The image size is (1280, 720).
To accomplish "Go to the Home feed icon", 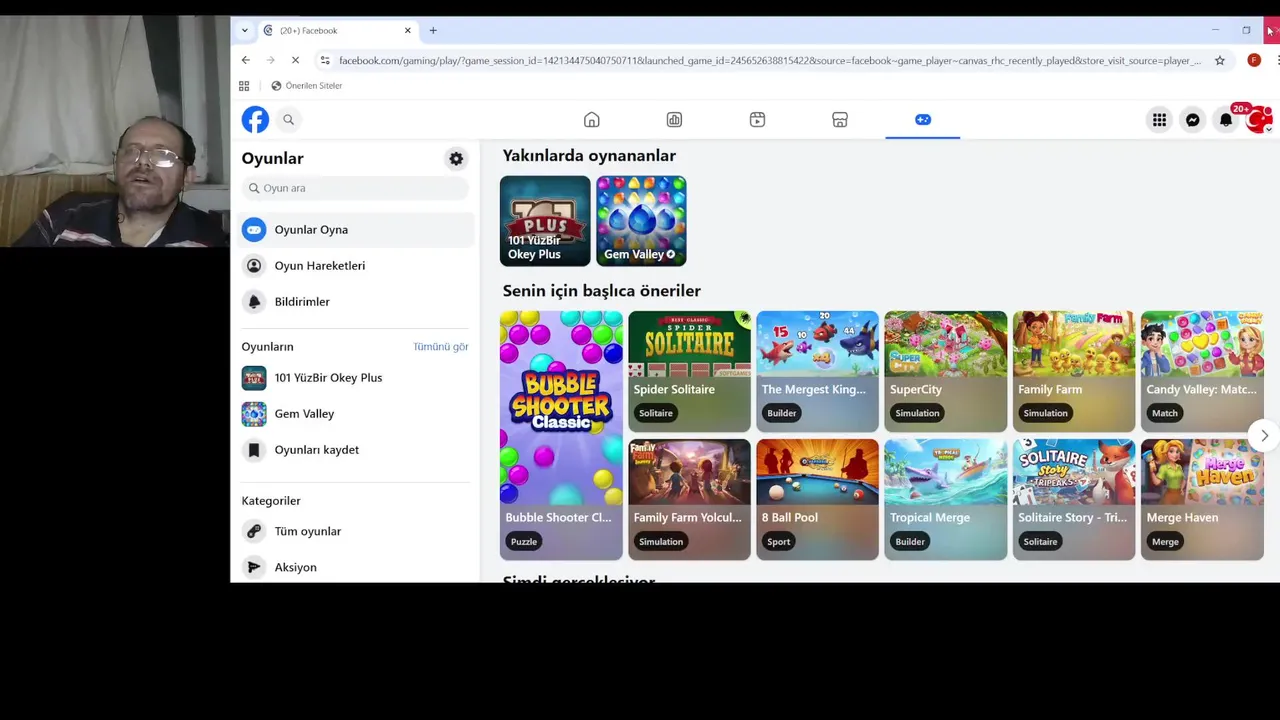I will (592, 120).
